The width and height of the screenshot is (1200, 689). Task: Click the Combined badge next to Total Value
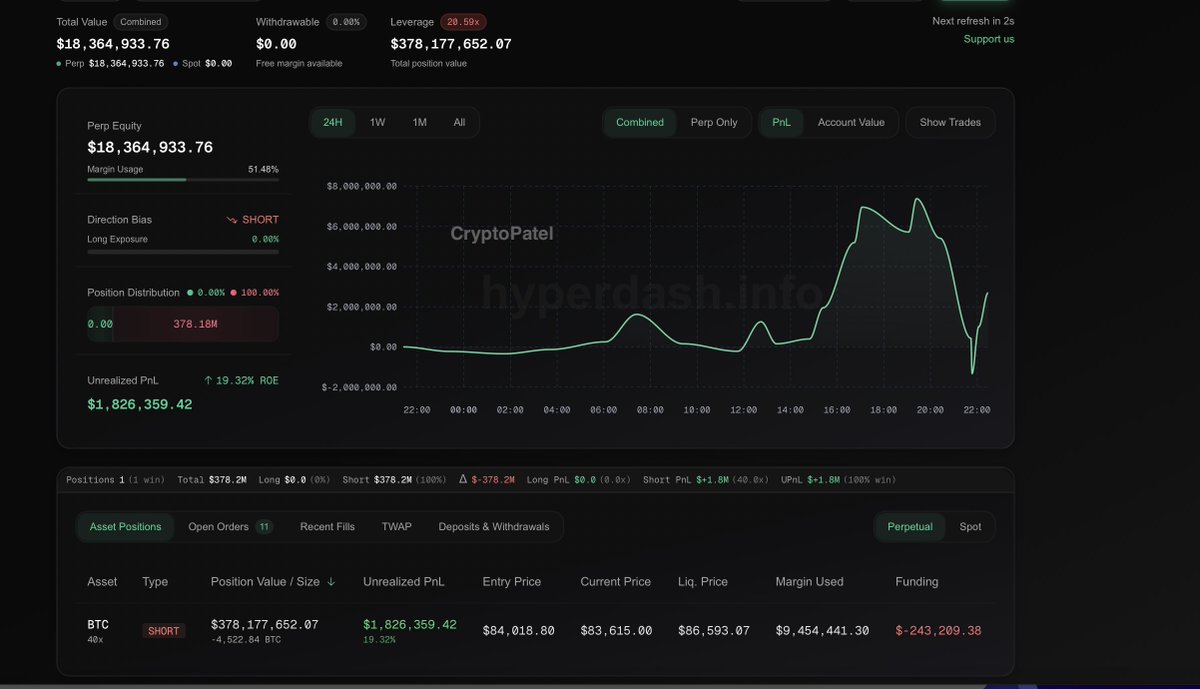pos(140,21)
